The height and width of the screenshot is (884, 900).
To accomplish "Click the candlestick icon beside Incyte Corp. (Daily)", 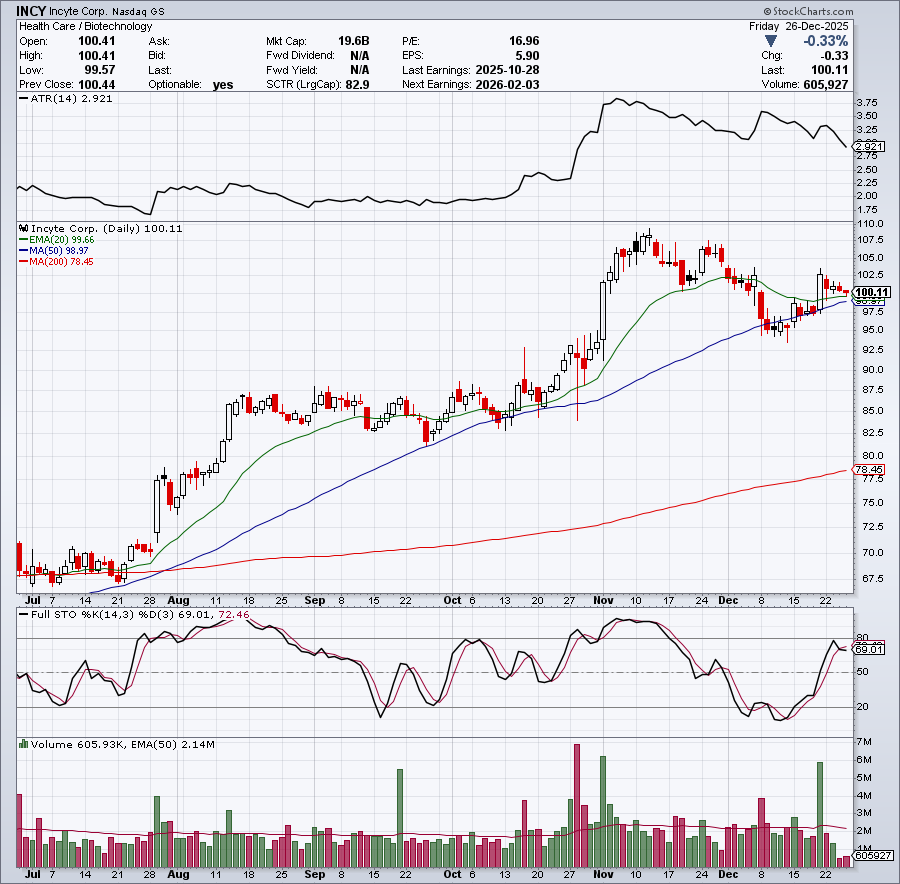I will click(x=24, y=228).
